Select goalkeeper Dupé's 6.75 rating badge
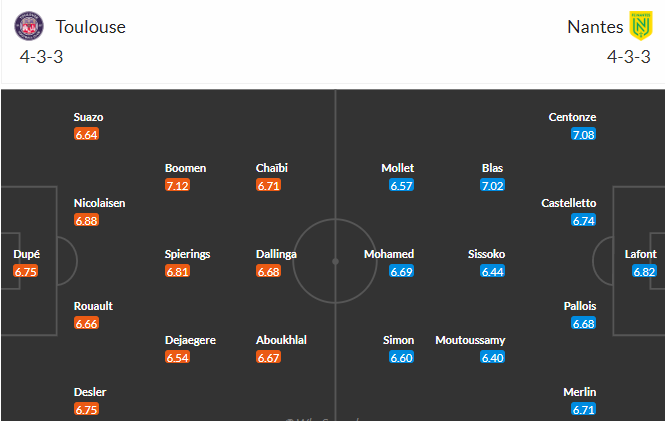This screenshot has width=665, height=421. point(27,271)
